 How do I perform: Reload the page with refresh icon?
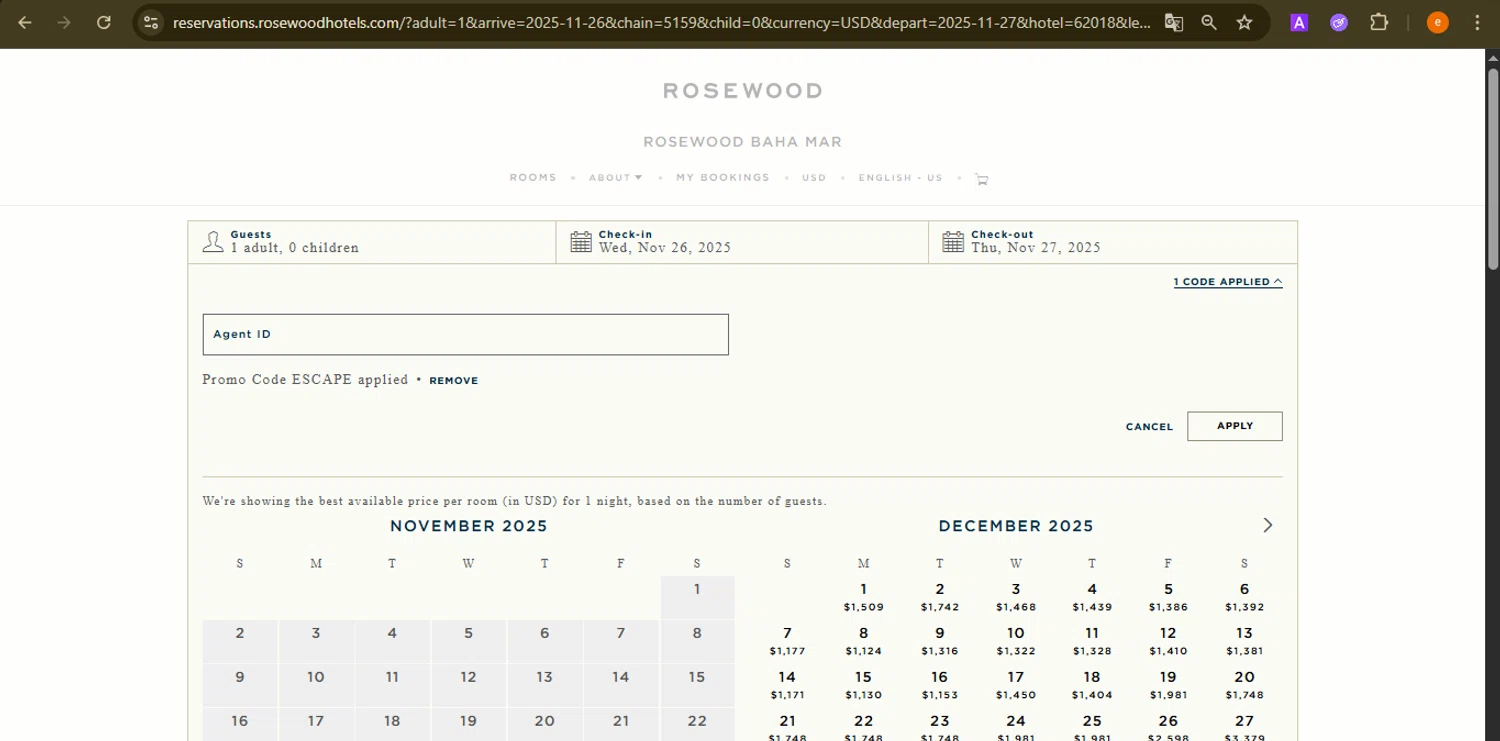click(104, 22)
